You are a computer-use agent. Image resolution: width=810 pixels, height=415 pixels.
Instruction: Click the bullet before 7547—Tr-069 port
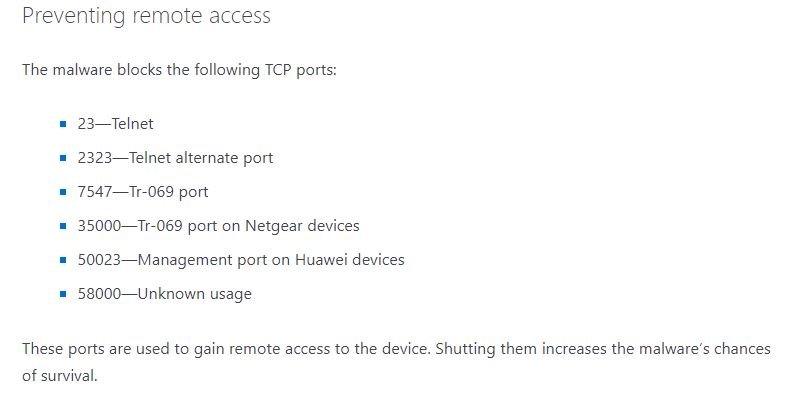[x=63, y=192]
